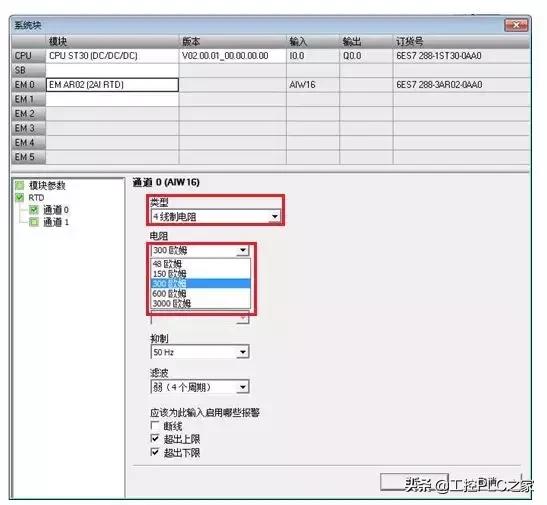Choose highlighted 300 欧姆 list option

(201, 283)
